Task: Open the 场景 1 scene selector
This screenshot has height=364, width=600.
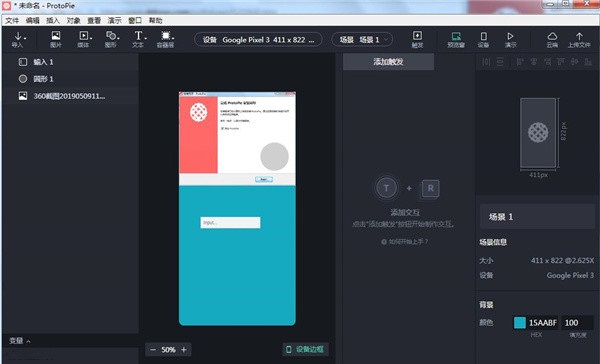Action: pyautogui.click(x=362, y=40)
